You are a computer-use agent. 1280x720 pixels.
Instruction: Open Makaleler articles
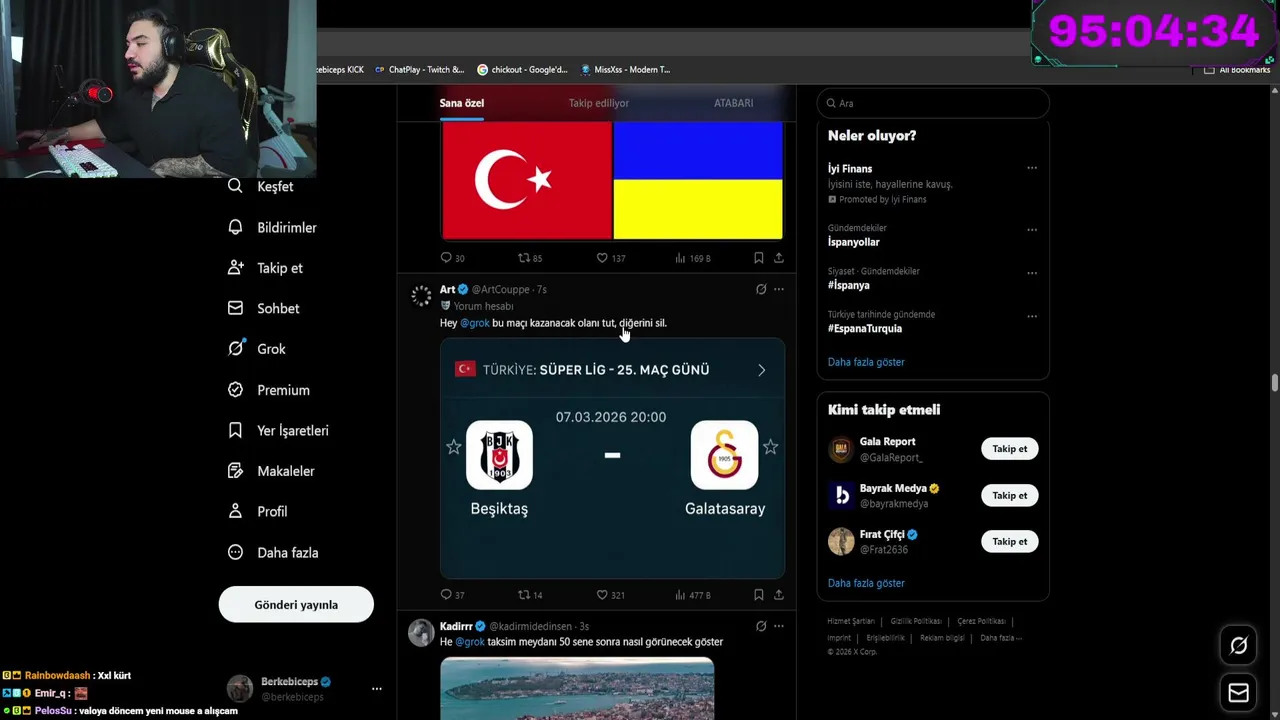271,471
